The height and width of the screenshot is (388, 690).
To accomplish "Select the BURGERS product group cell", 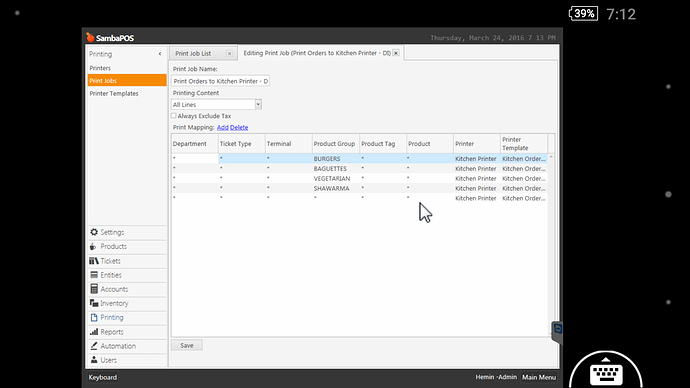I will (335, 158).
